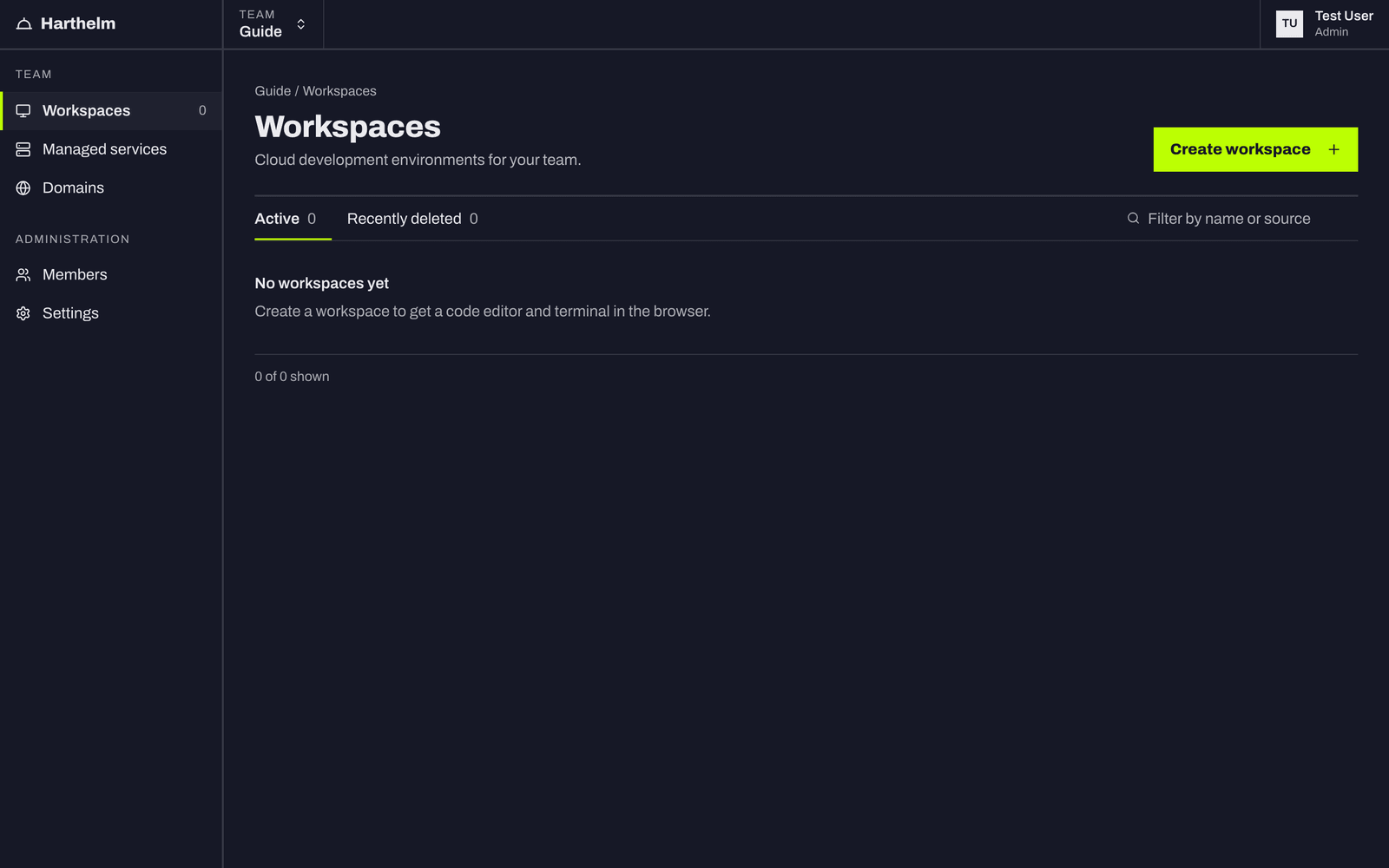This screenshot has height=868, width=1389.
Task: Click the plus icon in Create workspace
Action: (x=1333, y=149)
